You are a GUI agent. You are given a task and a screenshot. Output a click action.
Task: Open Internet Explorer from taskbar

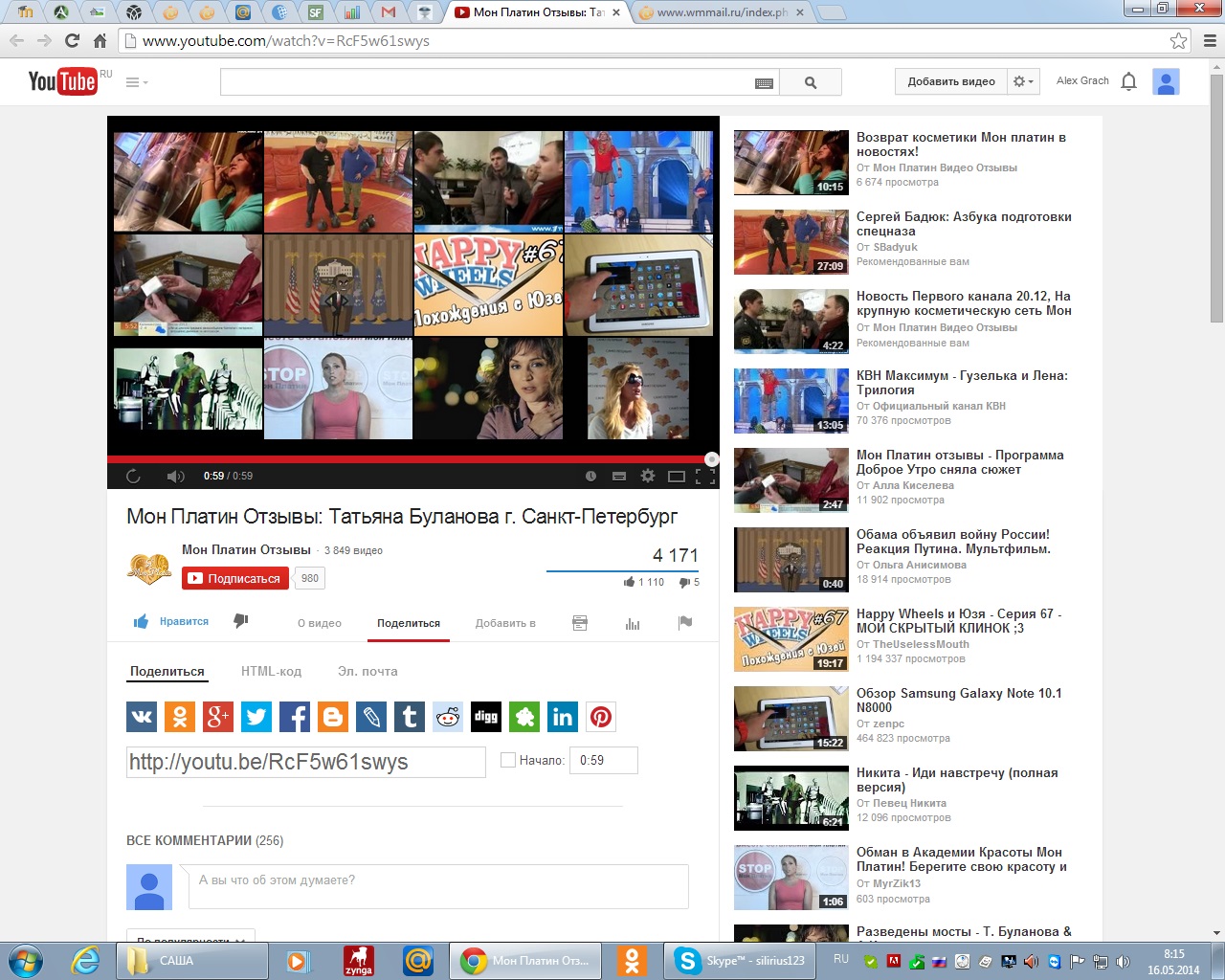(x=84, y=961)
